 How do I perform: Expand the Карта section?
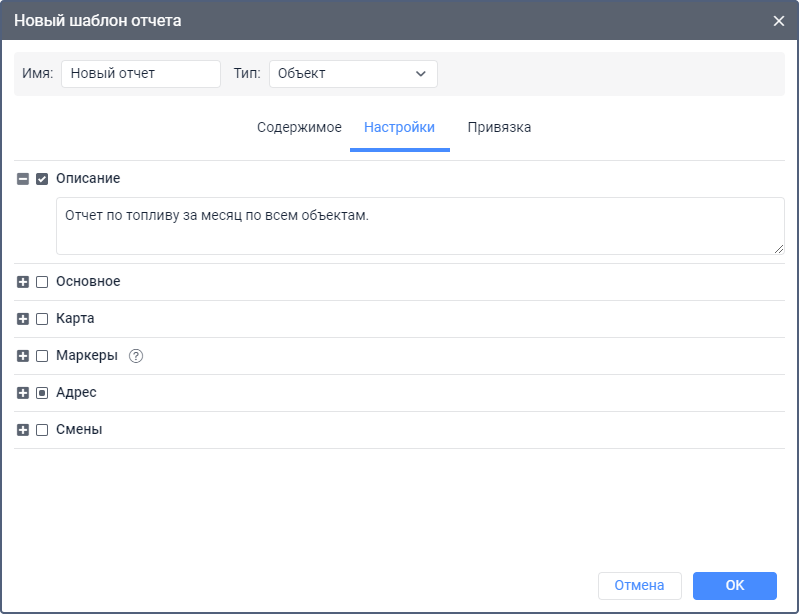pos(23,319)
